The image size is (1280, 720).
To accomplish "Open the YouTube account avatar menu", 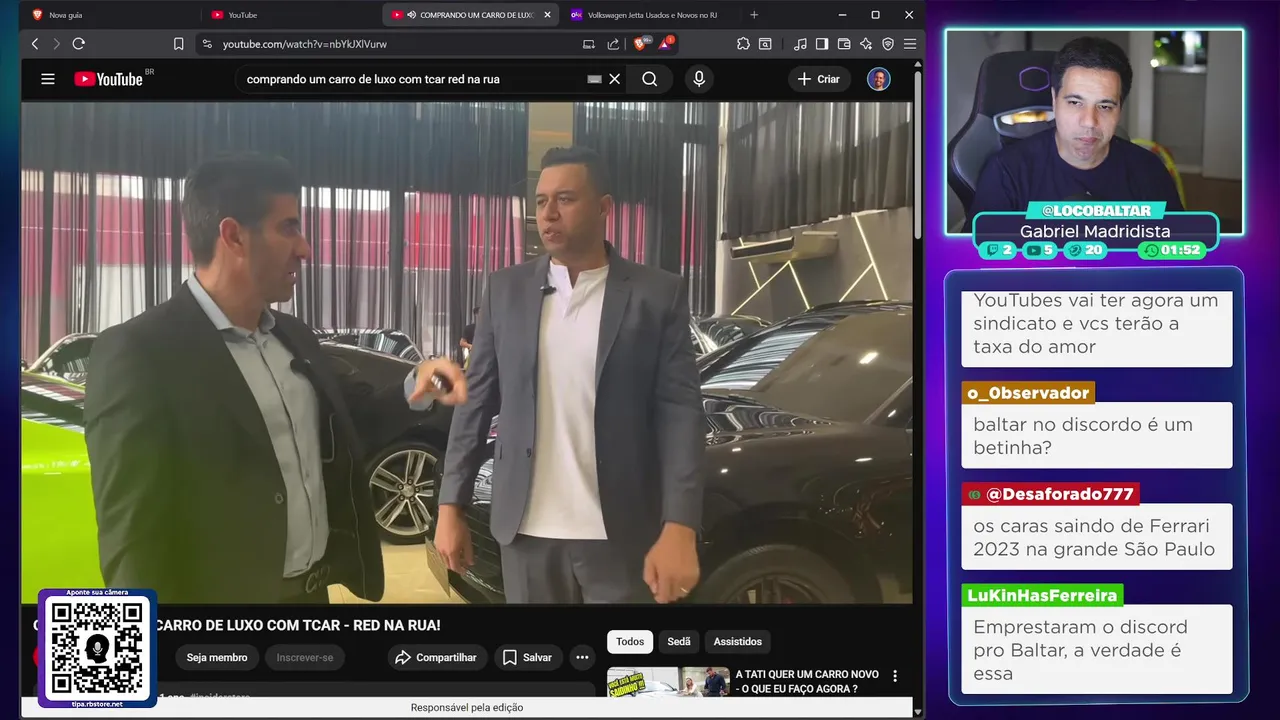I will click(x=879, y=79).
